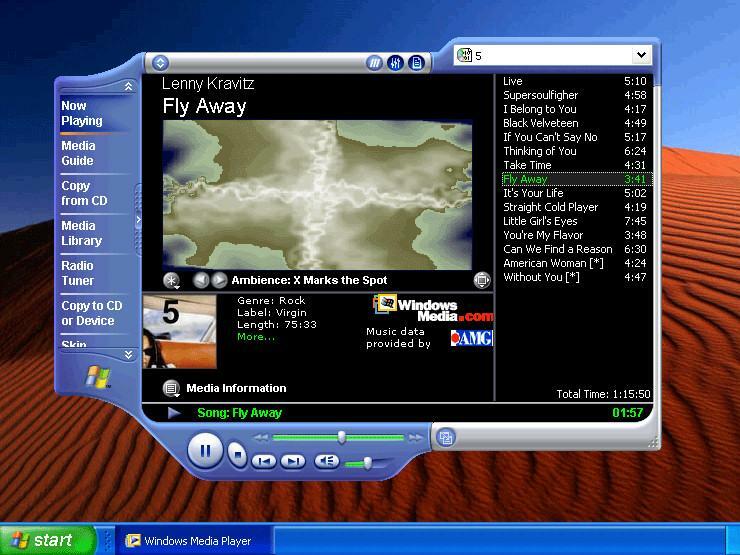Select the track If You Can't Say No
The image size is (740, 555).
(575, 137)
